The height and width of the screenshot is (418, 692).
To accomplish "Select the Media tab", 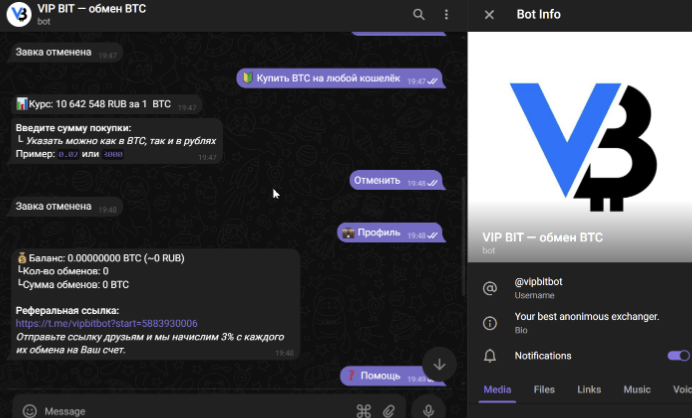I will pyautogui.click(x=498, y=389).
